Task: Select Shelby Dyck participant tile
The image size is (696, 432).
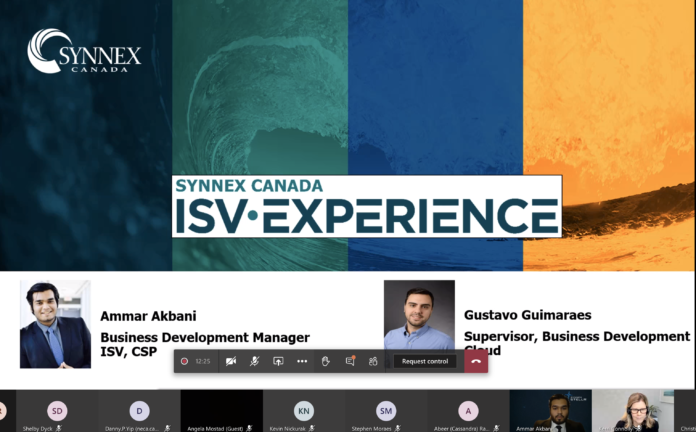Action: point(57,411)
